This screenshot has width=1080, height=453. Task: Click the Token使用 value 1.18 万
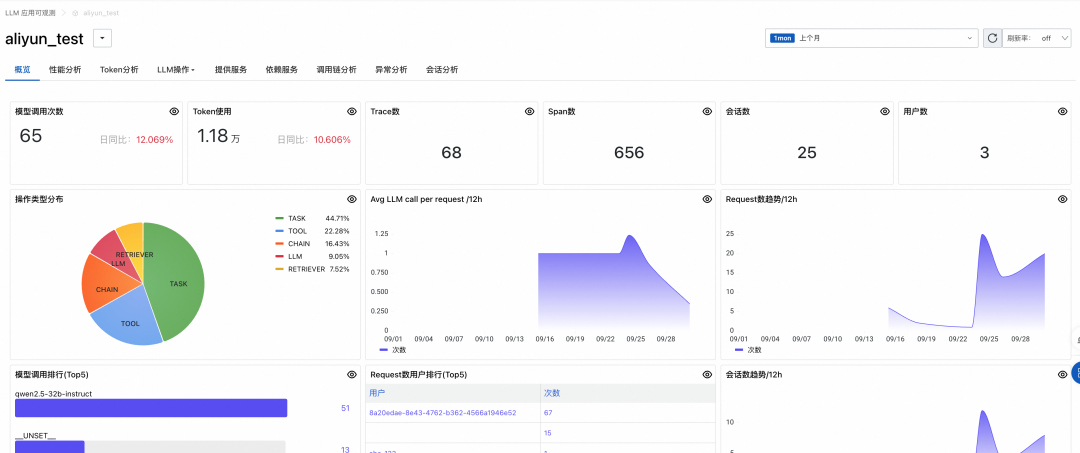[218, 136]
